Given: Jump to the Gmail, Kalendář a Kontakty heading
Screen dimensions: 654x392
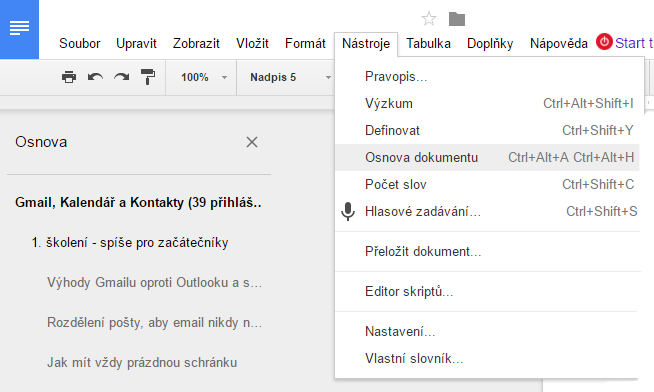Looking at the screenshot, I should [x=138, y=203].
